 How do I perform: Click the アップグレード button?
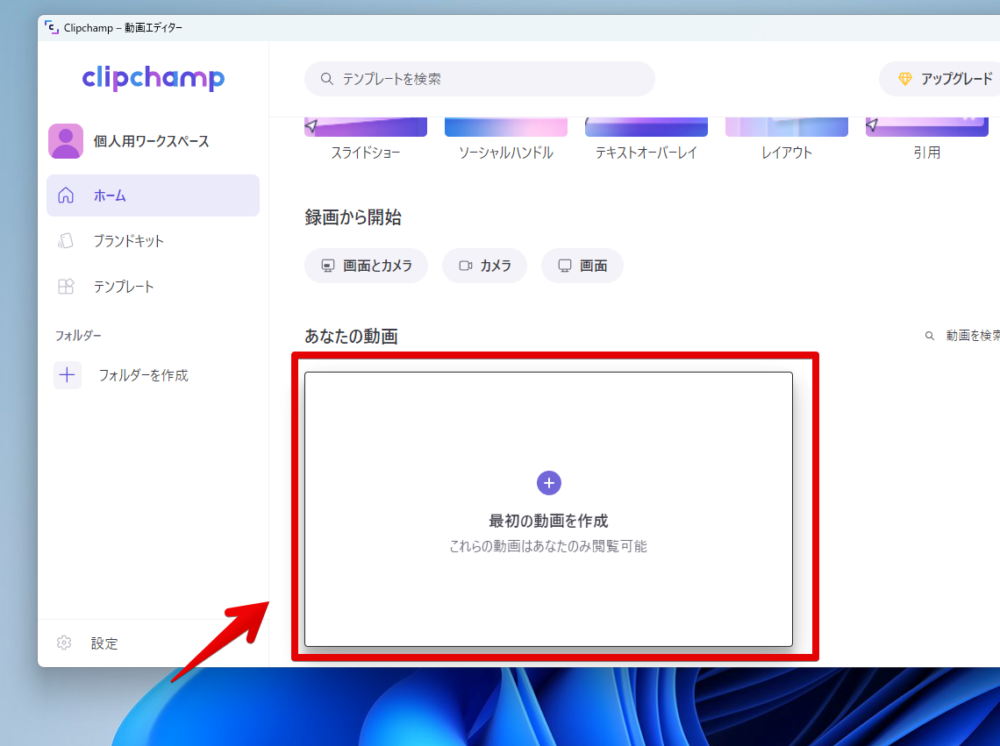(945, 78)
